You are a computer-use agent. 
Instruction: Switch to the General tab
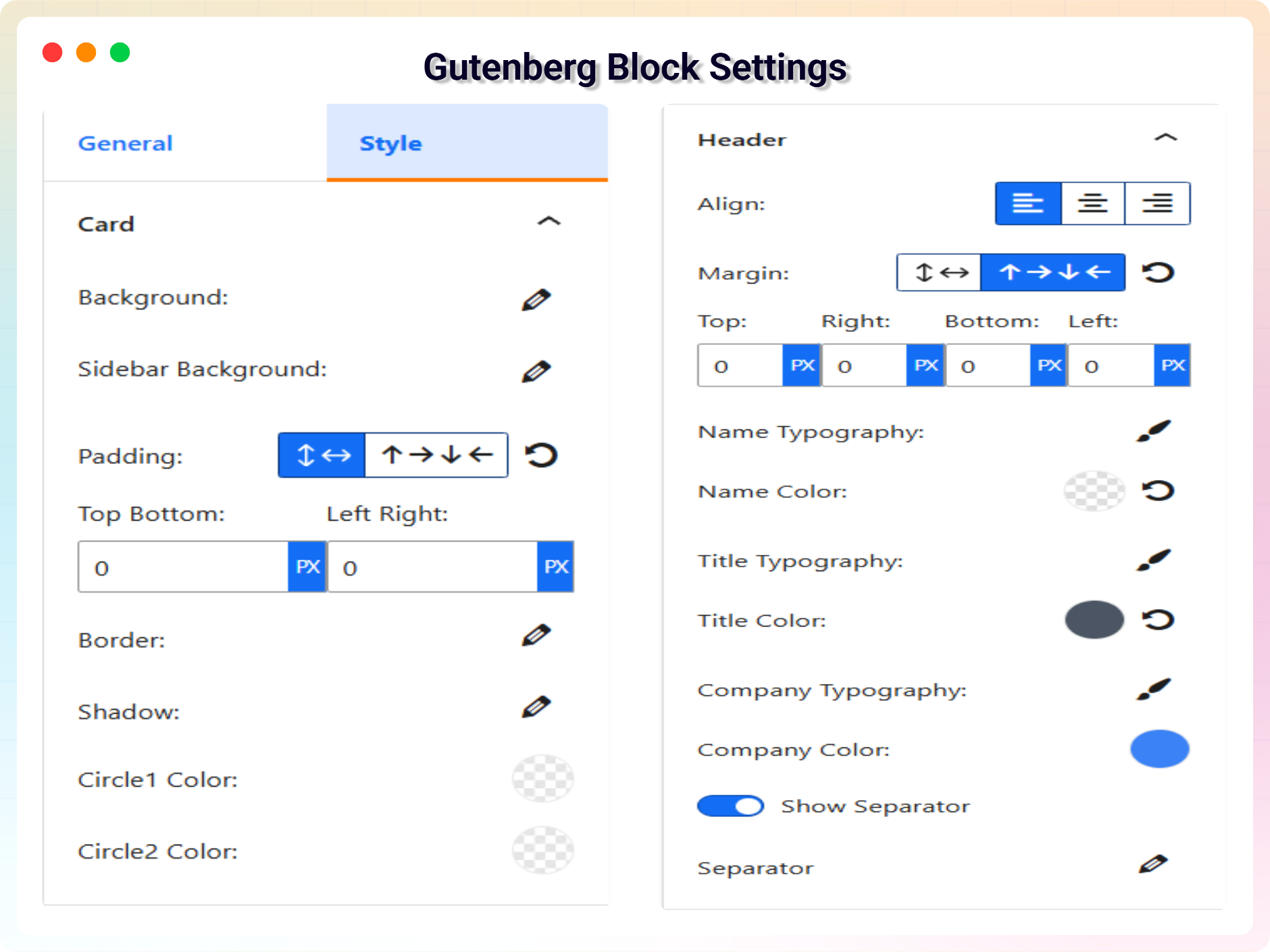click(x=126, y=143)
